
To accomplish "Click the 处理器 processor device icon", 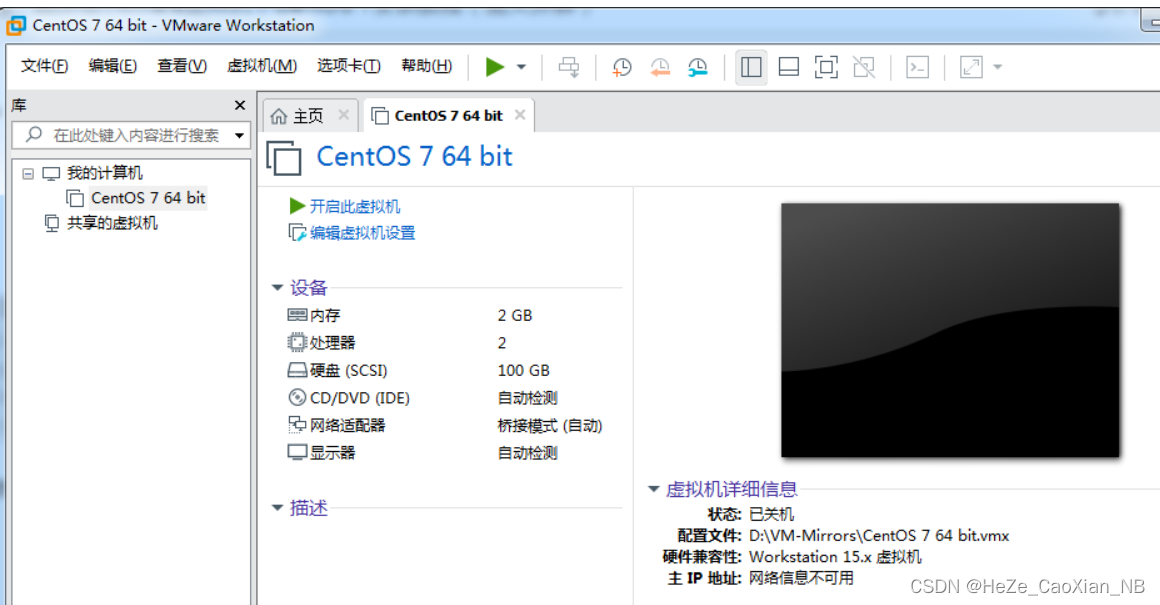I will pos(297,342).
